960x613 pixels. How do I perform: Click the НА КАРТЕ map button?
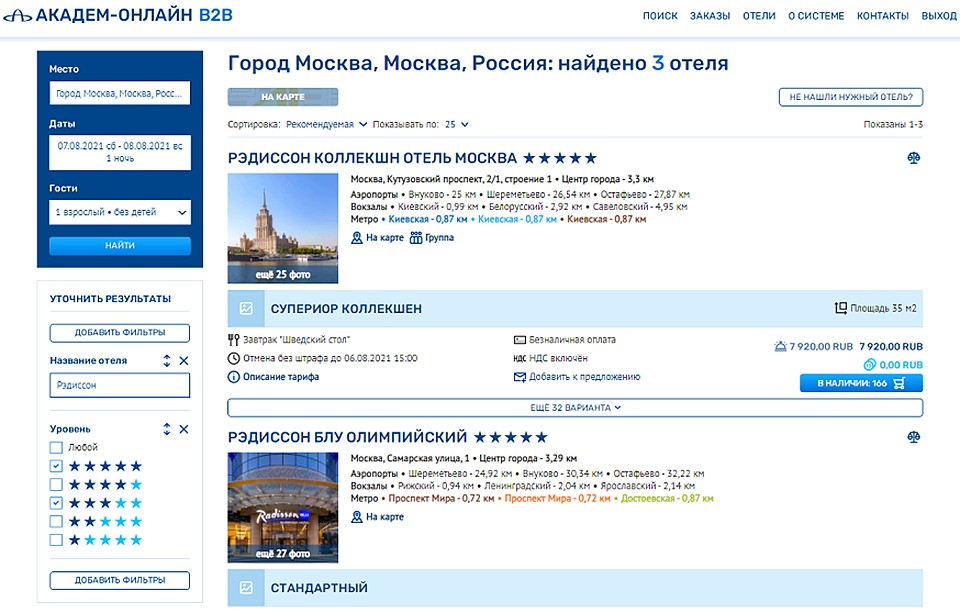[x=283, y=97]
